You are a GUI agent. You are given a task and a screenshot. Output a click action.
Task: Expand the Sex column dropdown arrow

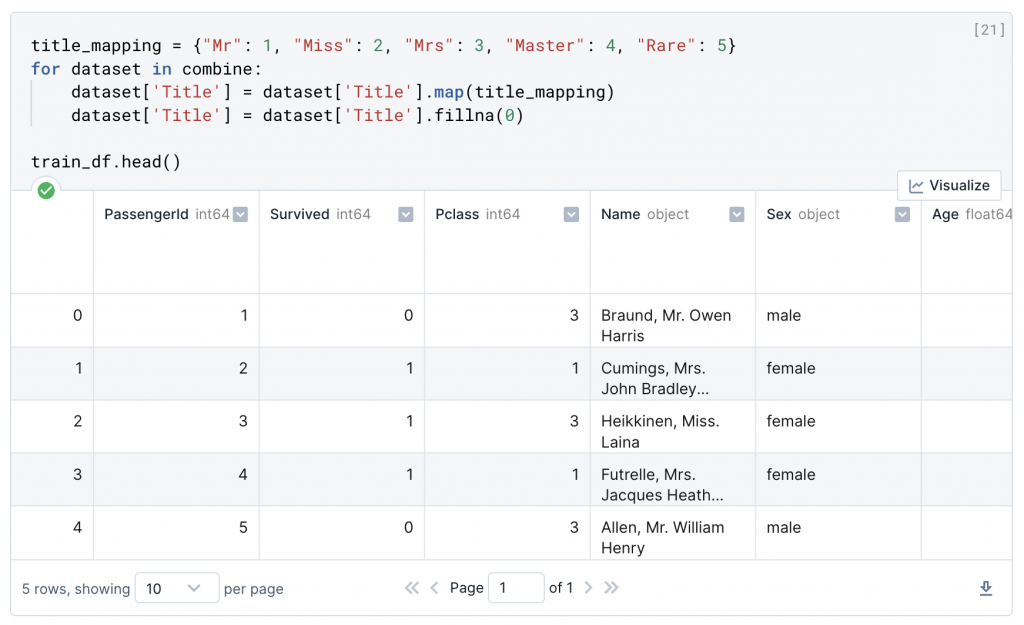pos(902,215)
